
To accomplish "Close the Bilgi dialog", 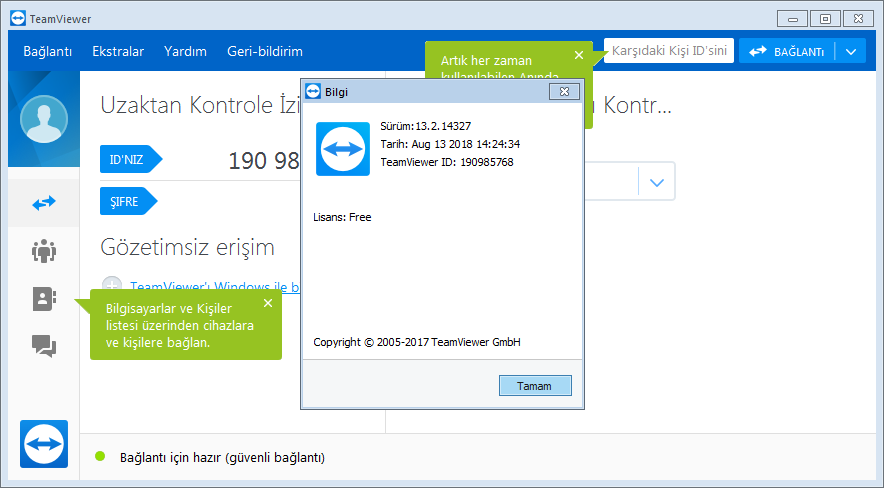I will [x=564, y=92].
